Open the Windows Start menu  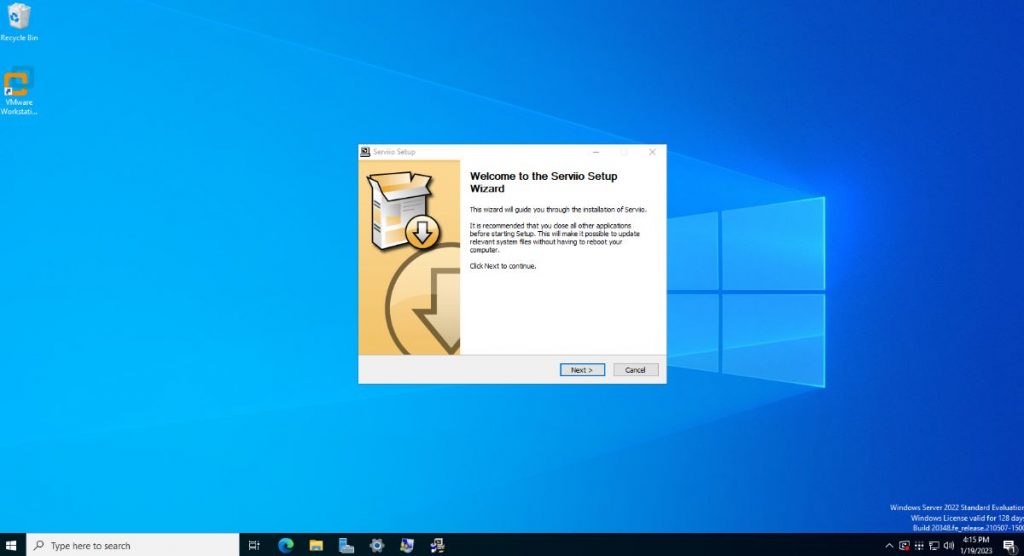[11, 545]
